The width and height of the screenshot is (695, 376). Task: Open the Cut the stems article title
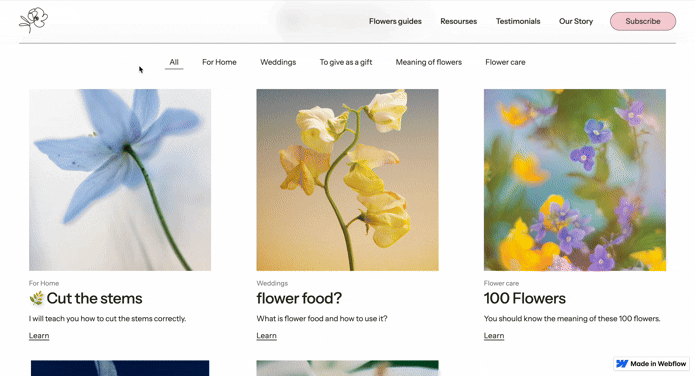coord(94,298)
